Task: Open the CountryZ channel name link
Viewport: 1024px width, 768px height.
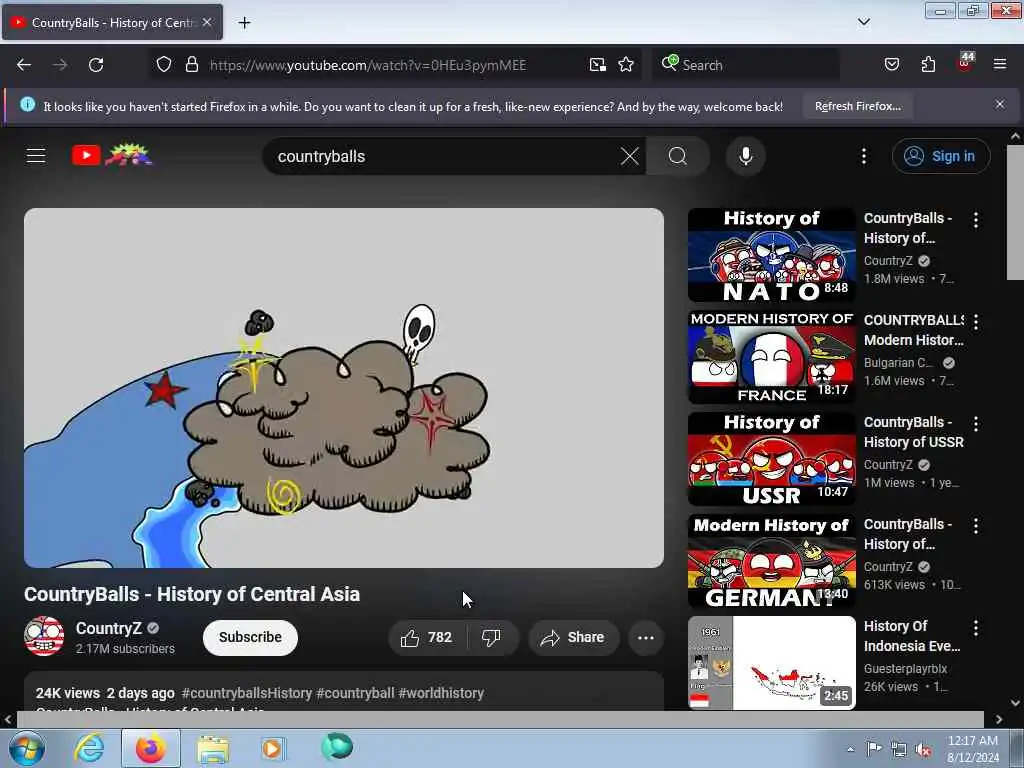Action: point(108,628)
